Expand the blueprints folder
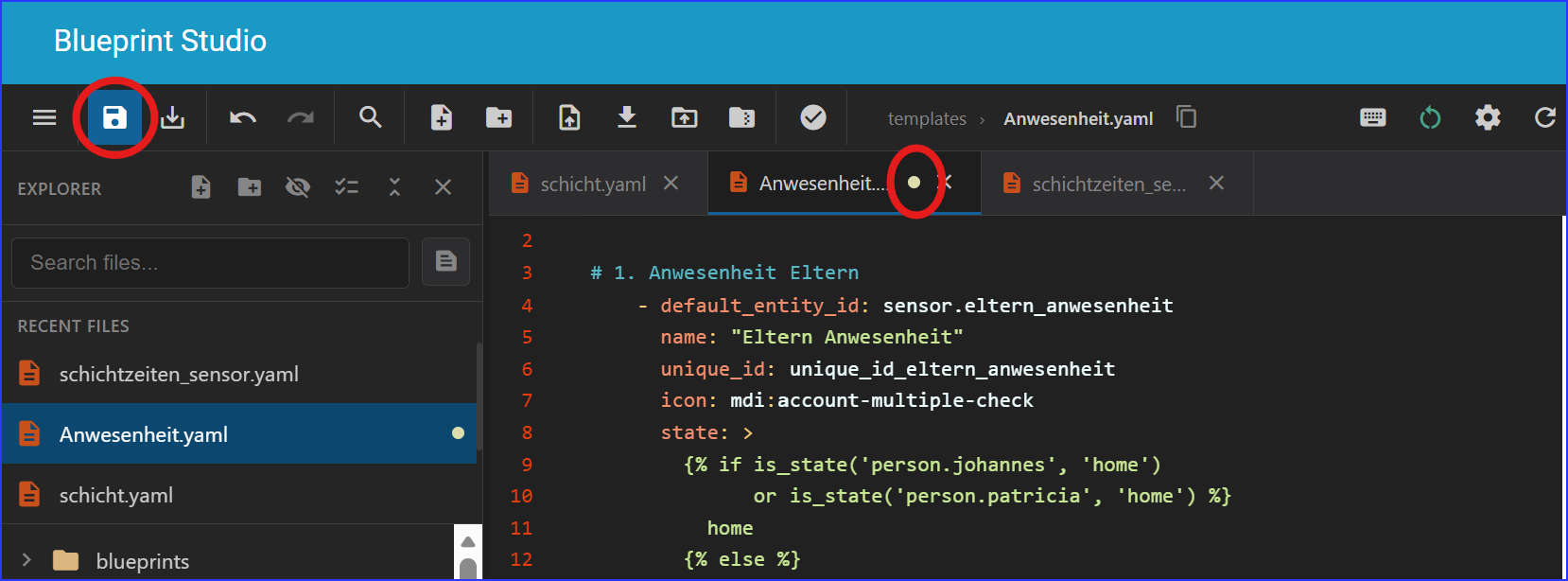 26,560
